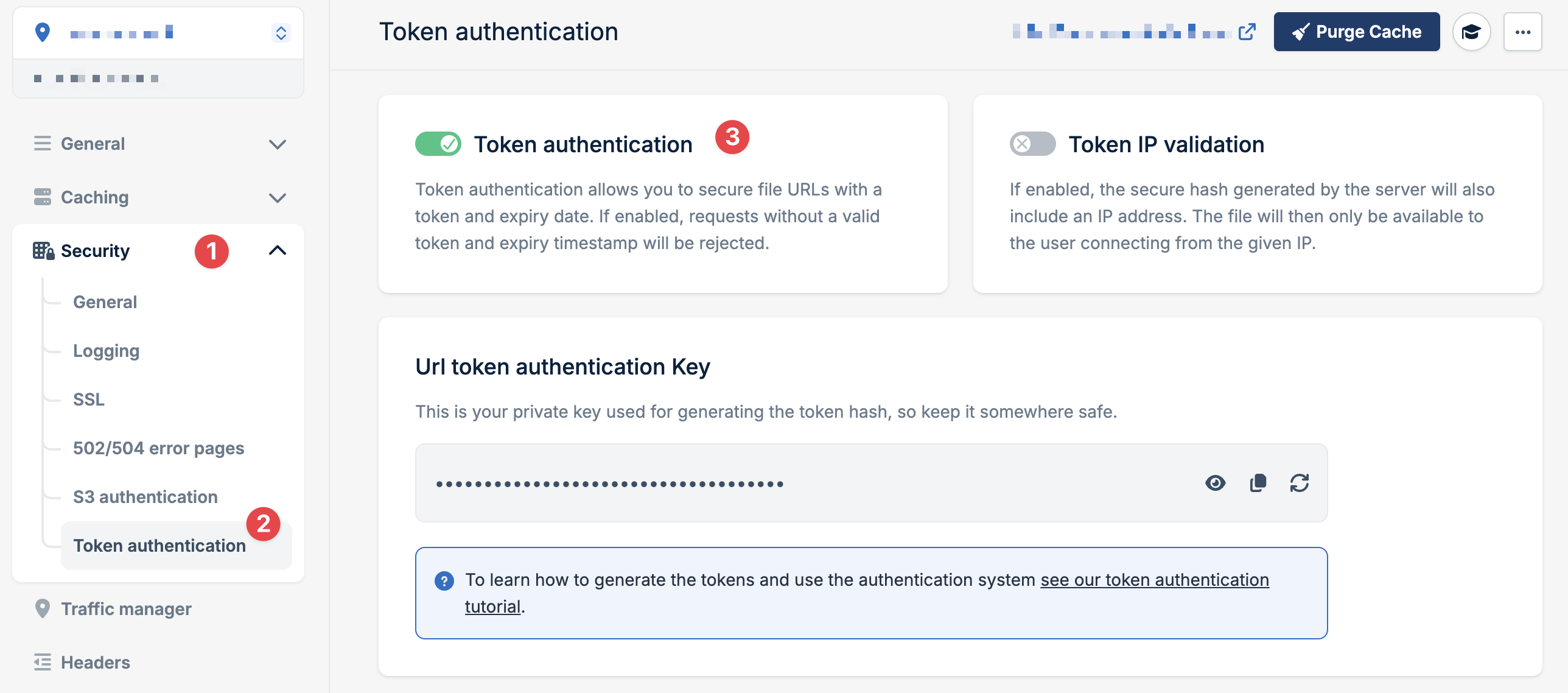The width and height of the screenshot is (1568, 693).
Task: Reveal the hidden key with eye icon
Action: (x=1215, y=483)
